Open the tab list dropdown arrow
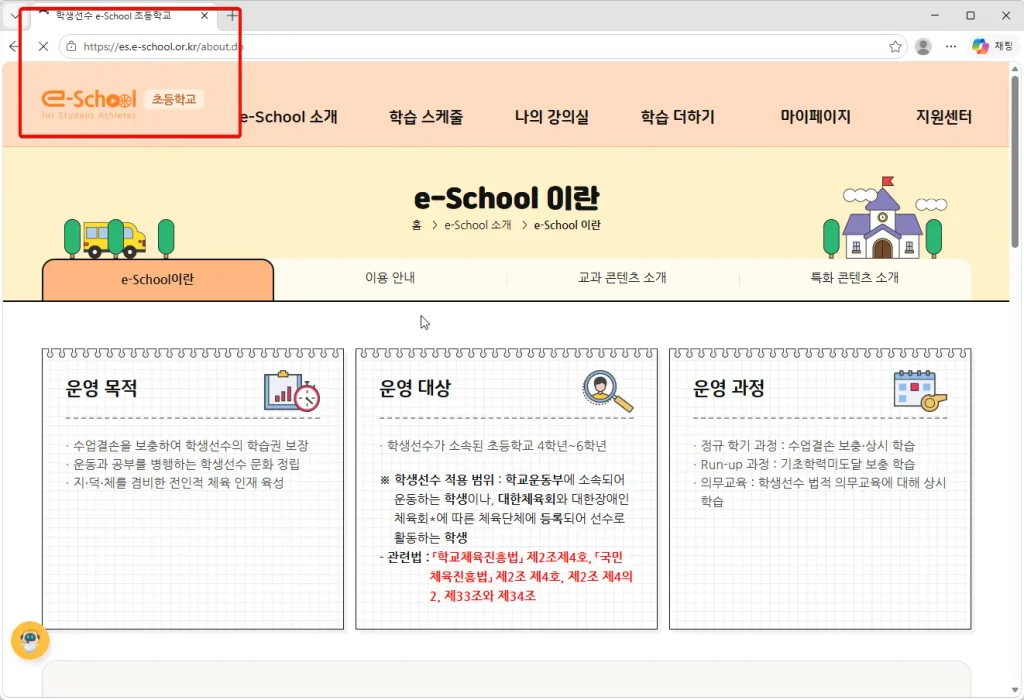 [x=14, y=16]
